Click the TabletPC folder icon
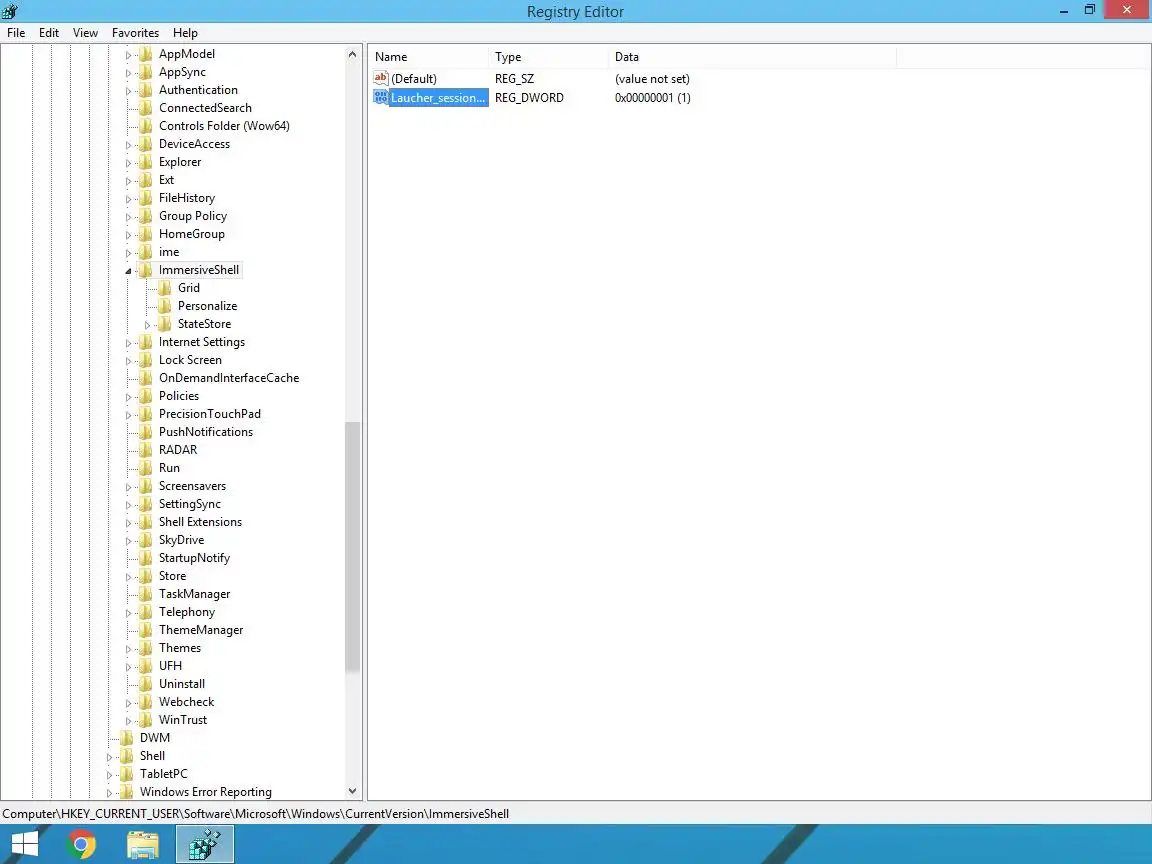Viewport: 1152px width, 864px height. 126,774
